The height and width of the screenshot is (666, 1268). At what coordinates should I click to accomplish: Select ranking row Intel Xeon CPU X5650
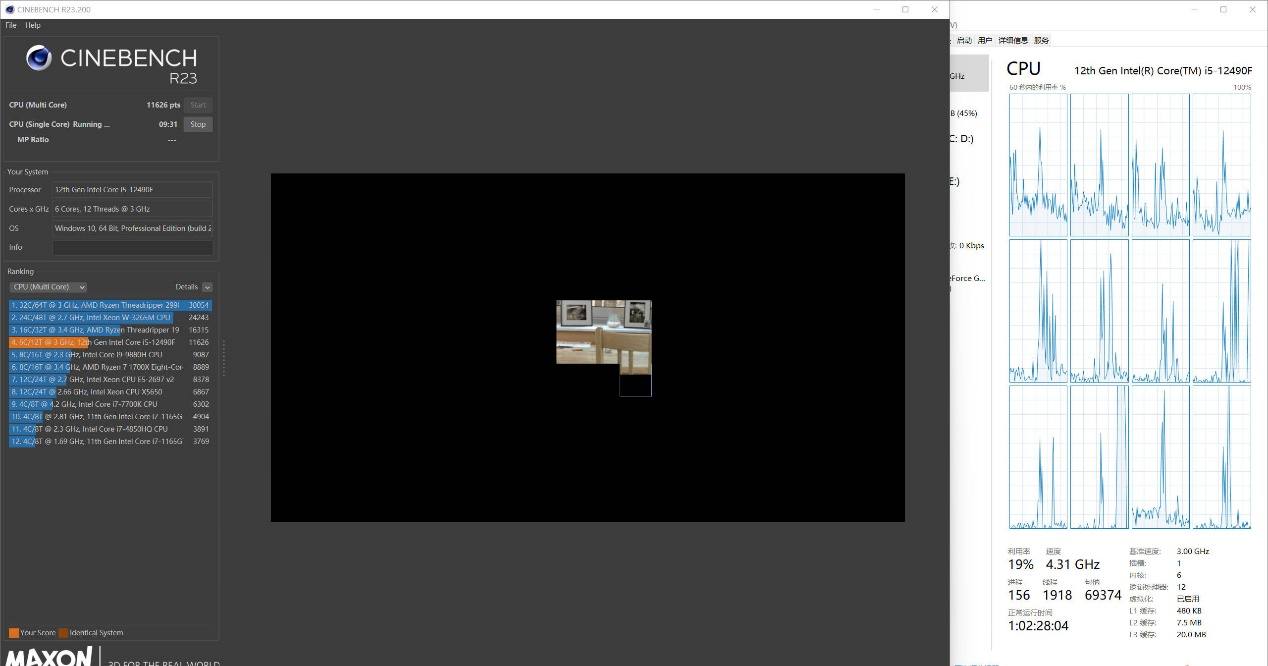pos(110,392)
